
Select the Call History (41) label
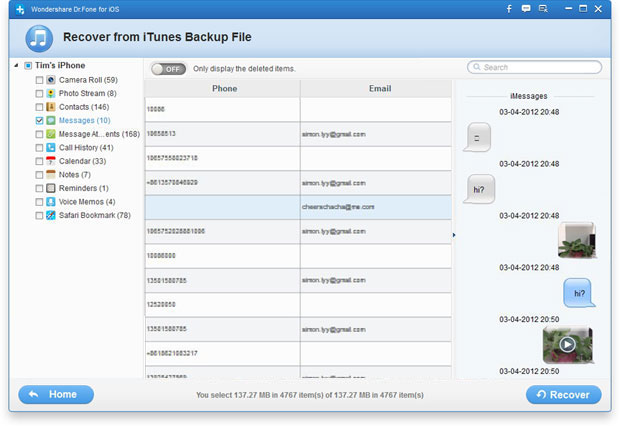coord(86,148)
